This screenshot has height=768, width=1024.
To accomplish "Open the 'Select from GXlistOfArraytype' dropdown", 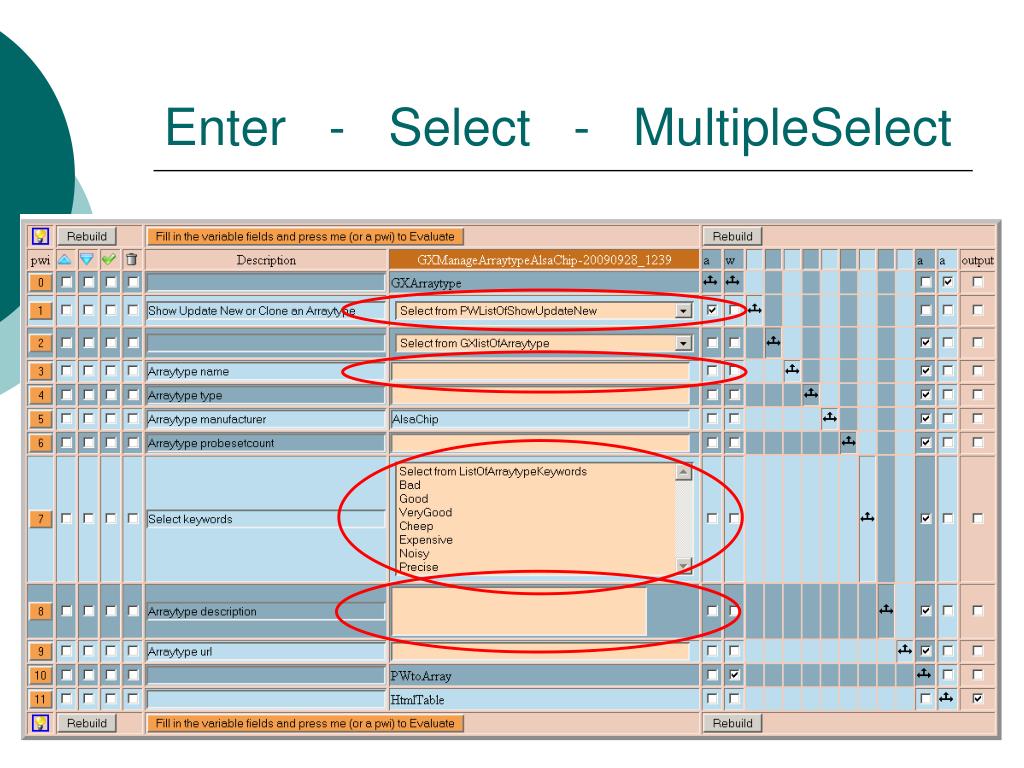I will [543, 343].
